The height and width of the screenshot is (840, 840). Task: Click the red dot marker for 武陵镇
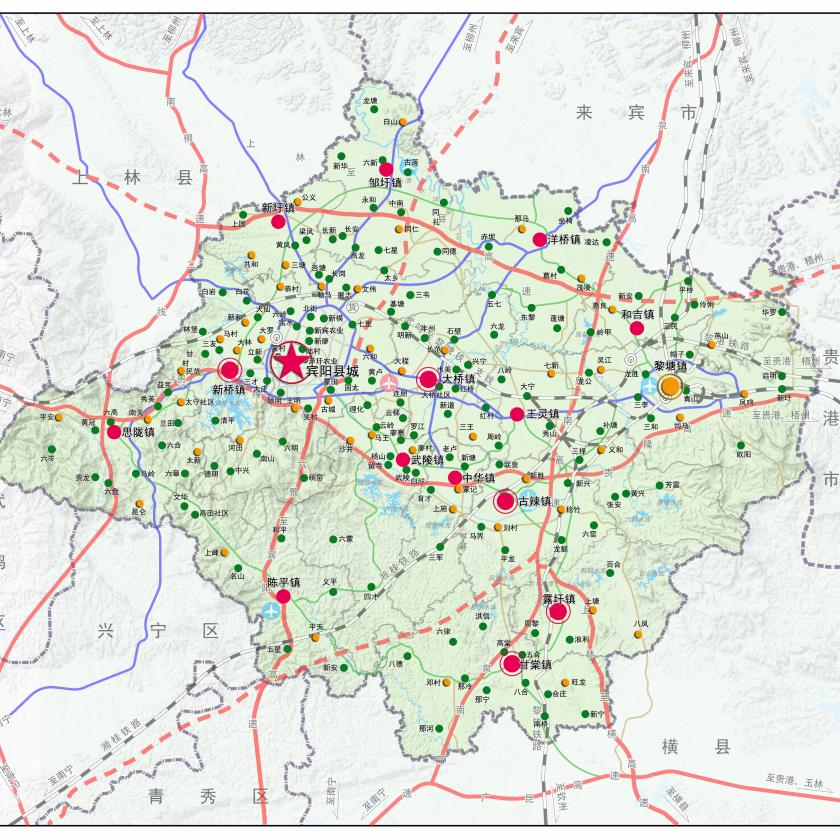click(x=403, y=459)
